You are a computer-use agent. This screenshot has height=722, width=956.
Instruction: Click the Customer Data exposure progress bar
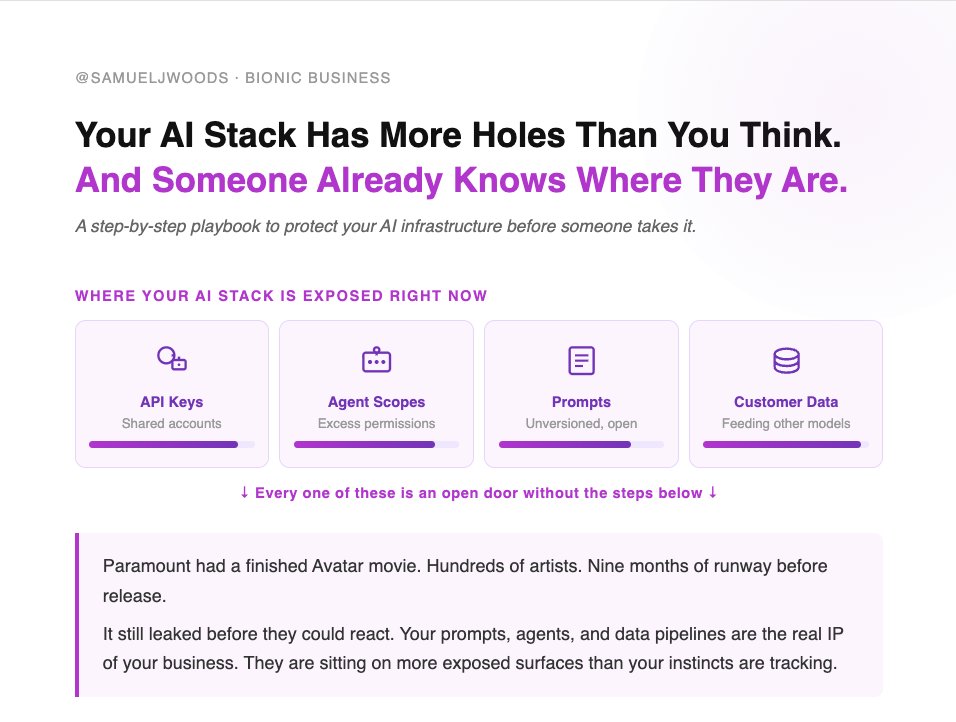786,445
